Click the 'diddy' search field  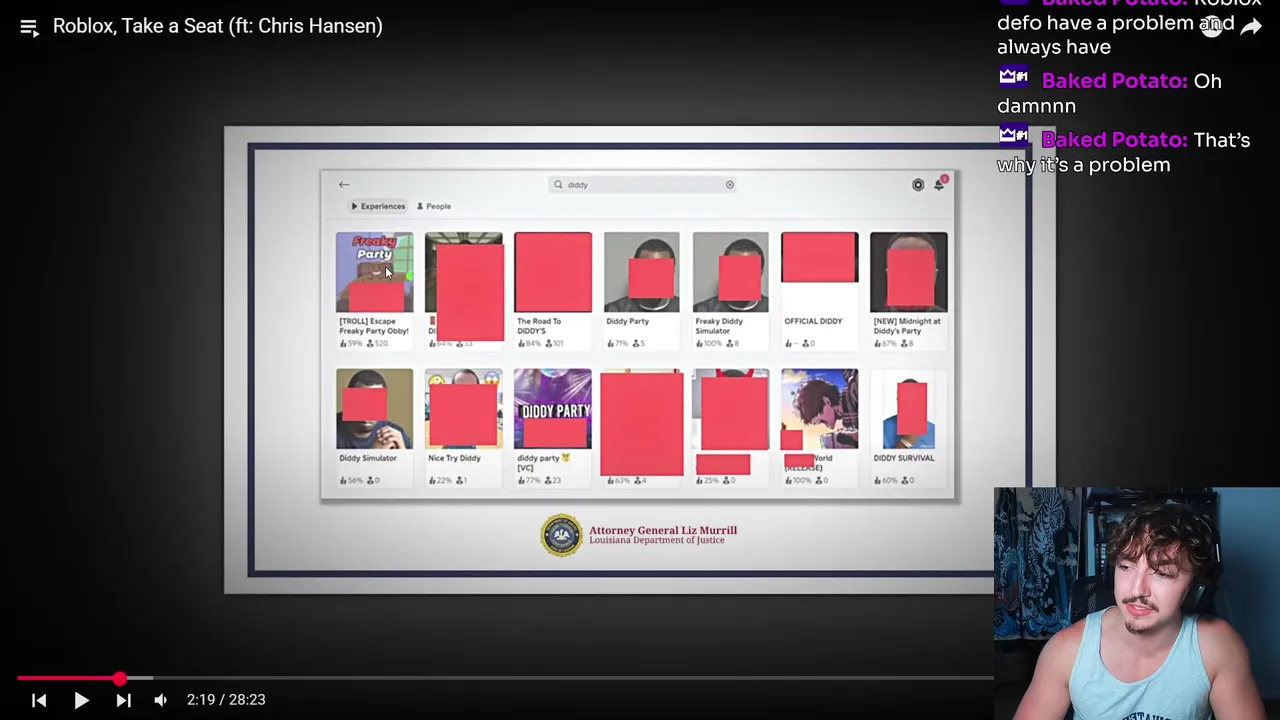642,185
